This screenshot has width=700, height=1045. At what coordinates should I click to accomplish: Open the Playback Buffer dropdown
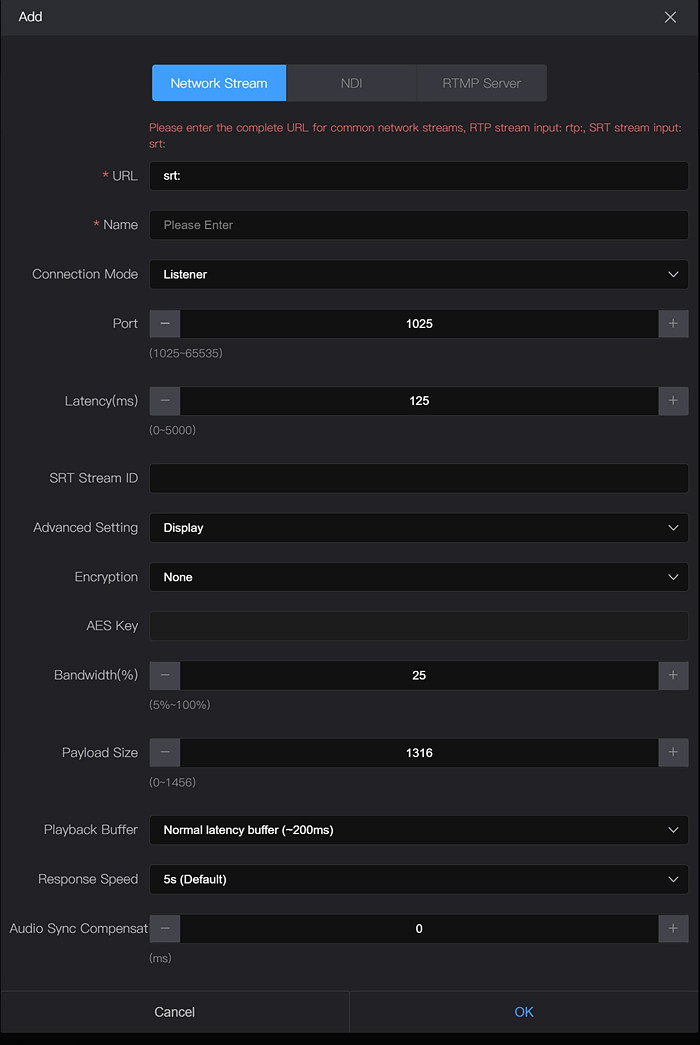coord(419,830)
